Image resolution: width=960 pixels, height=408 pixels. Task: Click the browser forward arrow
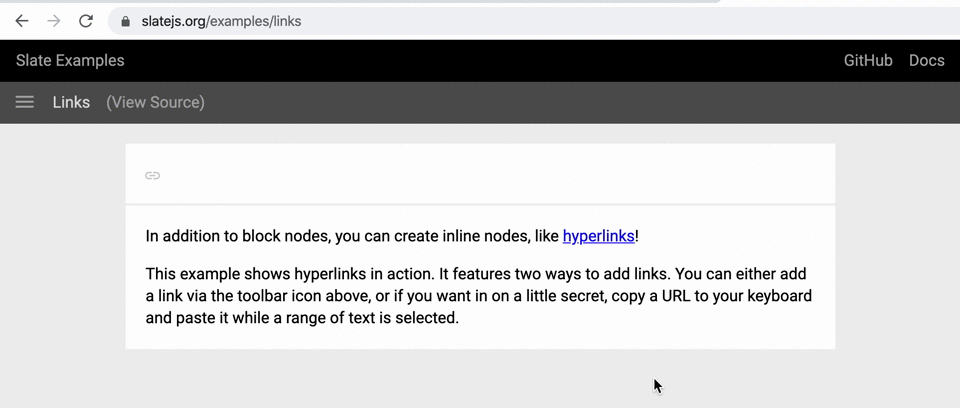(x=54, y=21)
